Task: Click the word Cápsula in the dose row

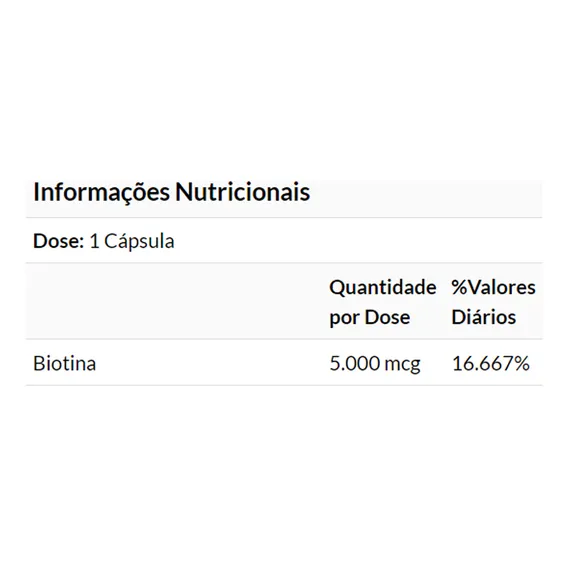Action: pyautogui.click(x=139, y=241)
